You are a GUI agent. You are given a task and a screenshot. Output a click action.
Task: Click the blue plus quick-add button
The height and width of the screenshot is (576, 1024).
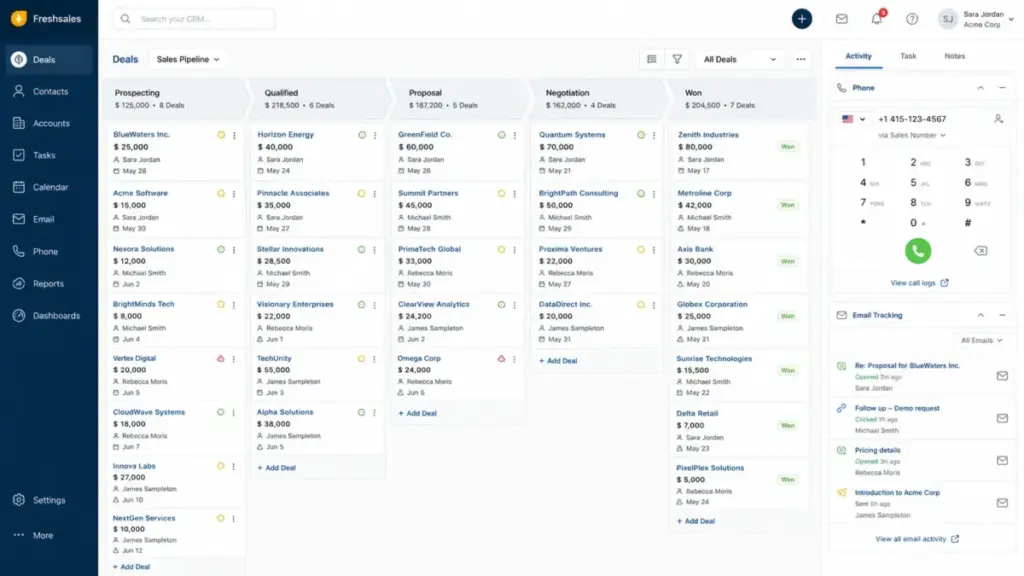pos(802,19)
